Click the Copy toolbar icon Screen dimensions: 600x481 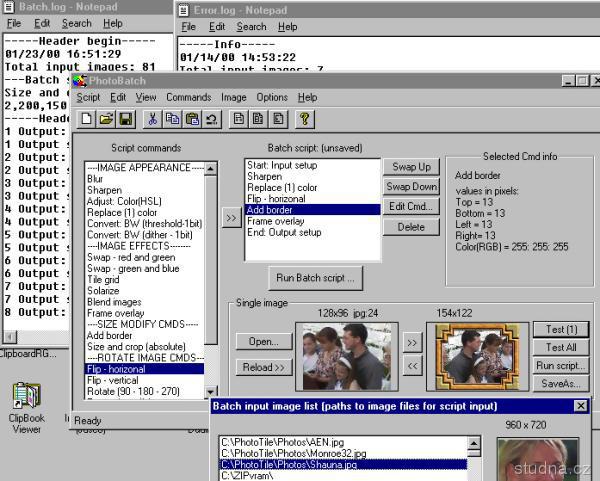pyautogui.click(x=172, y=119)
